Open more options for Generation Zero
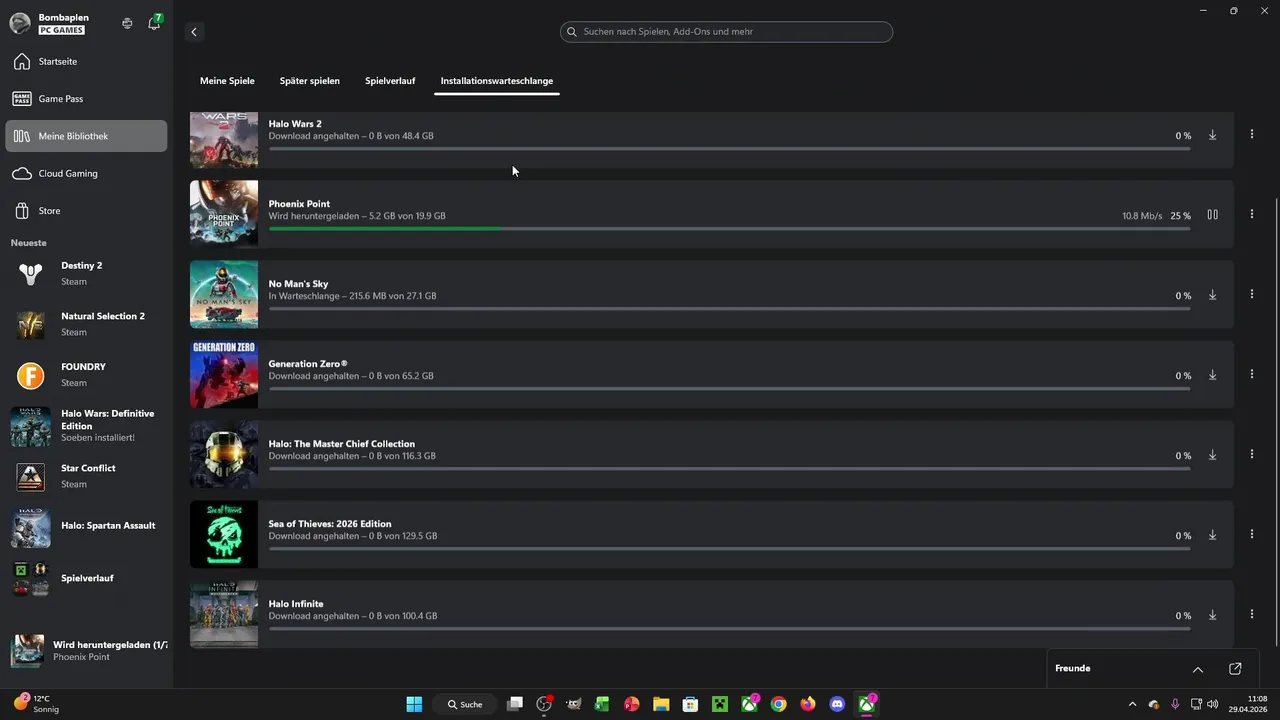This screenshot has width=1280, height=720. pos(1252,374)
